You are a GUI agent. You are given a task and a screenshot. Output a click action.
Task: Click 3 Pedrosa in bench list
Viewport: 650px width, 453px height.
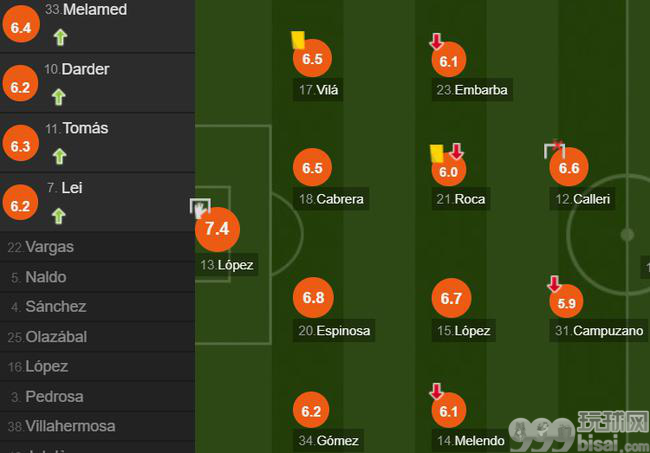(97, 396)
